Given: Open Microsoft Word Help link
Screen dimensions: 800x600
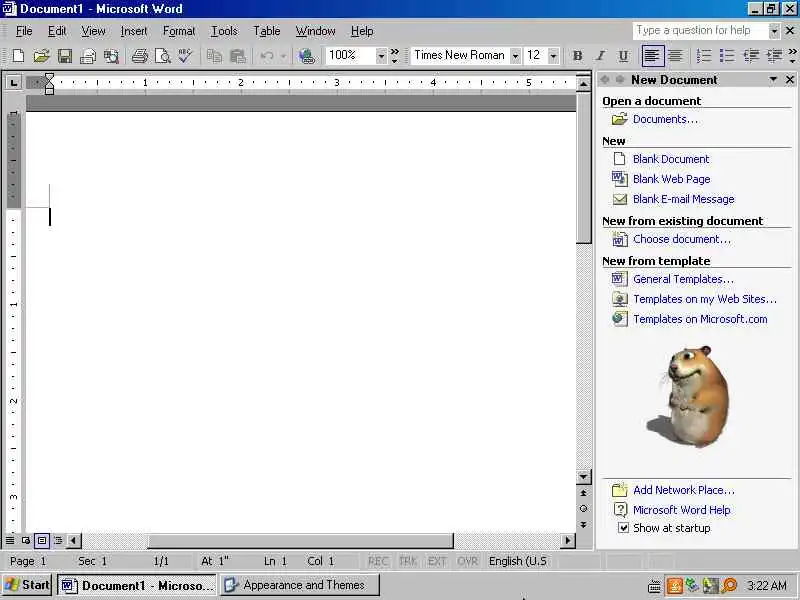Looking at the screenshot, I should [x=682, y=510].
